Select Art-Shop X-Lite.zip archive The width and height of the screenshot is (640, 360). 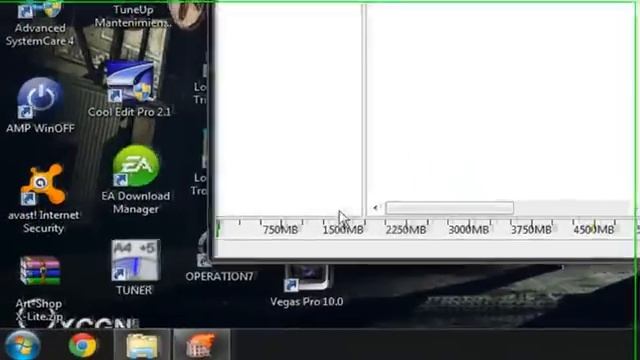[x=40, y=288]
